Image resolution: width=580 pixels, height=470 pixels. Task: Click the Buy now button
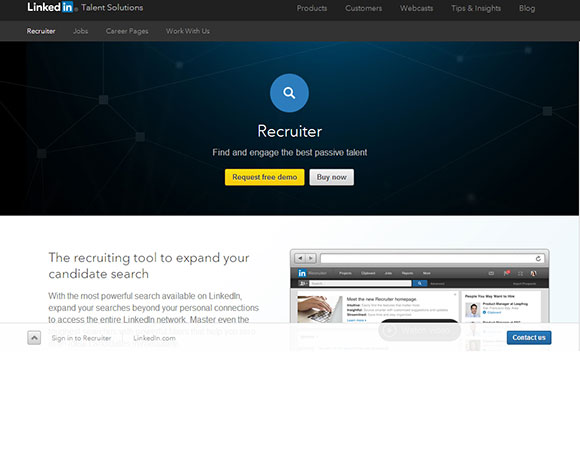(x=331, y=177)
